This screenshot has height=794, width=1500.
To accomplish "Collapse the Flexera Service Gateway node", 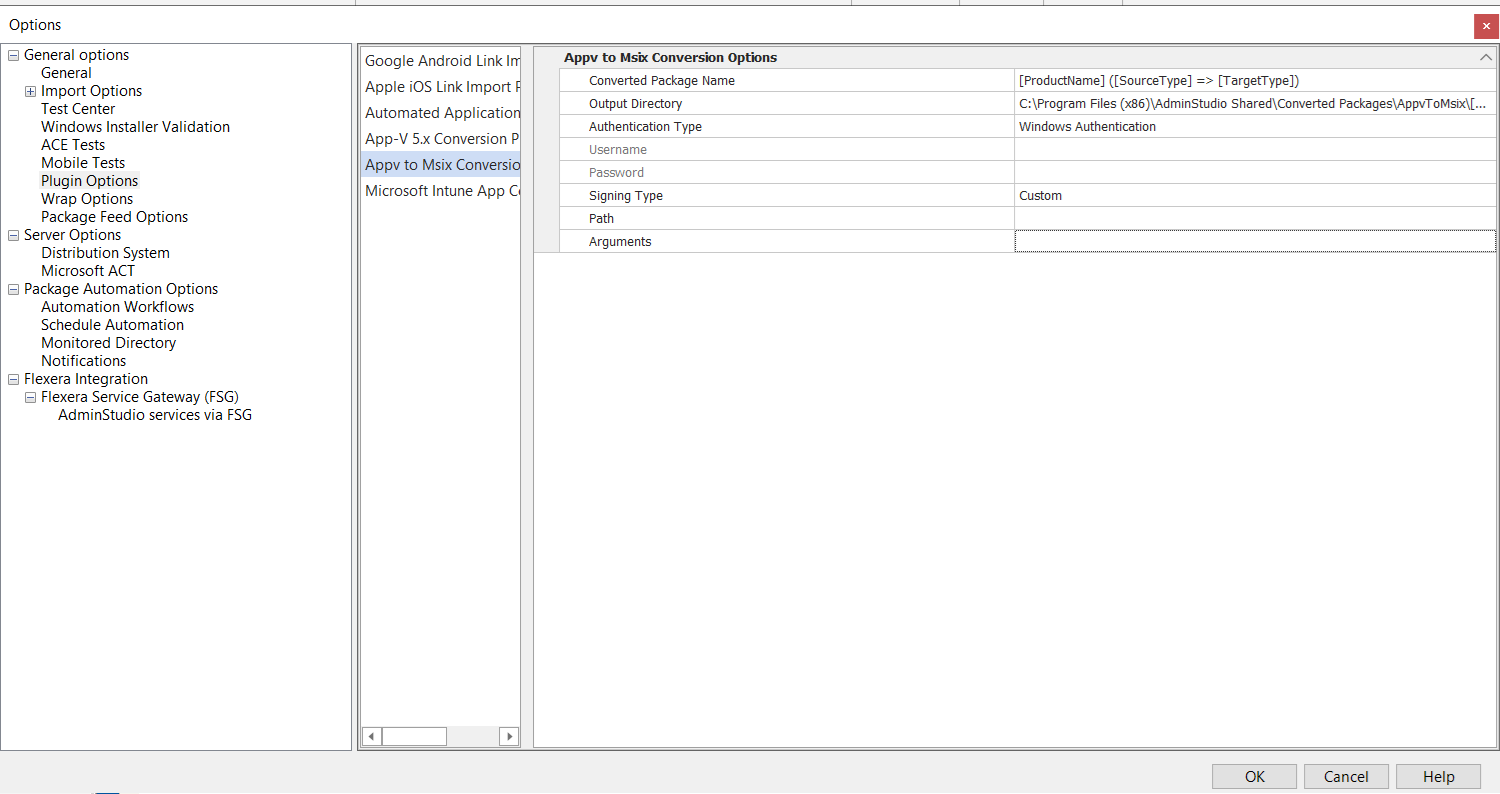I will (31, 398).
